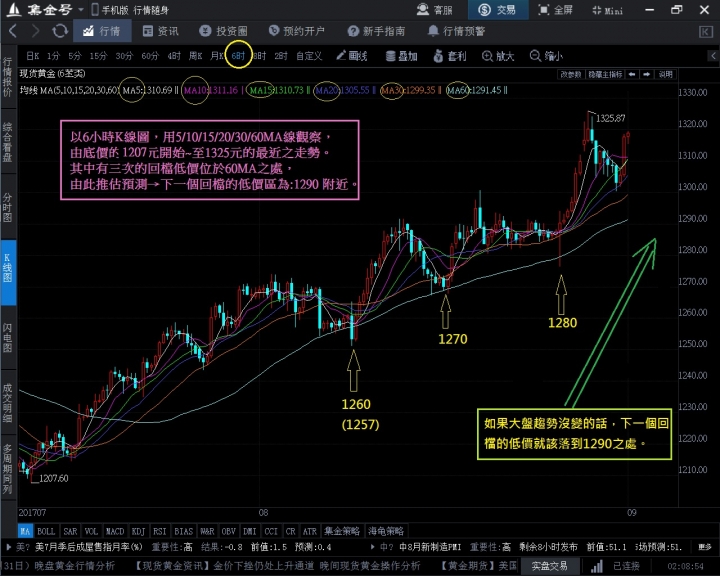Open the 集金策略 strategy tab

342,531
